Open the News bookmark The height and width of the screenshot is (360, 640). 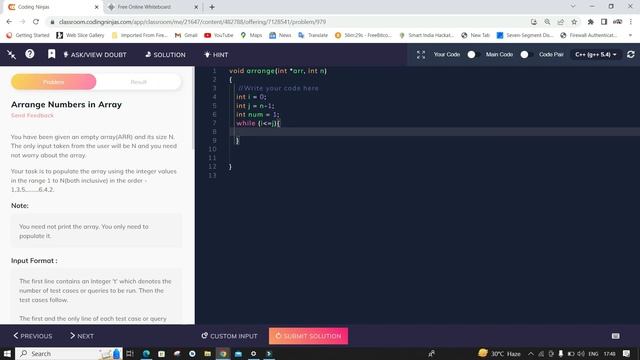(x=280, y=36)
